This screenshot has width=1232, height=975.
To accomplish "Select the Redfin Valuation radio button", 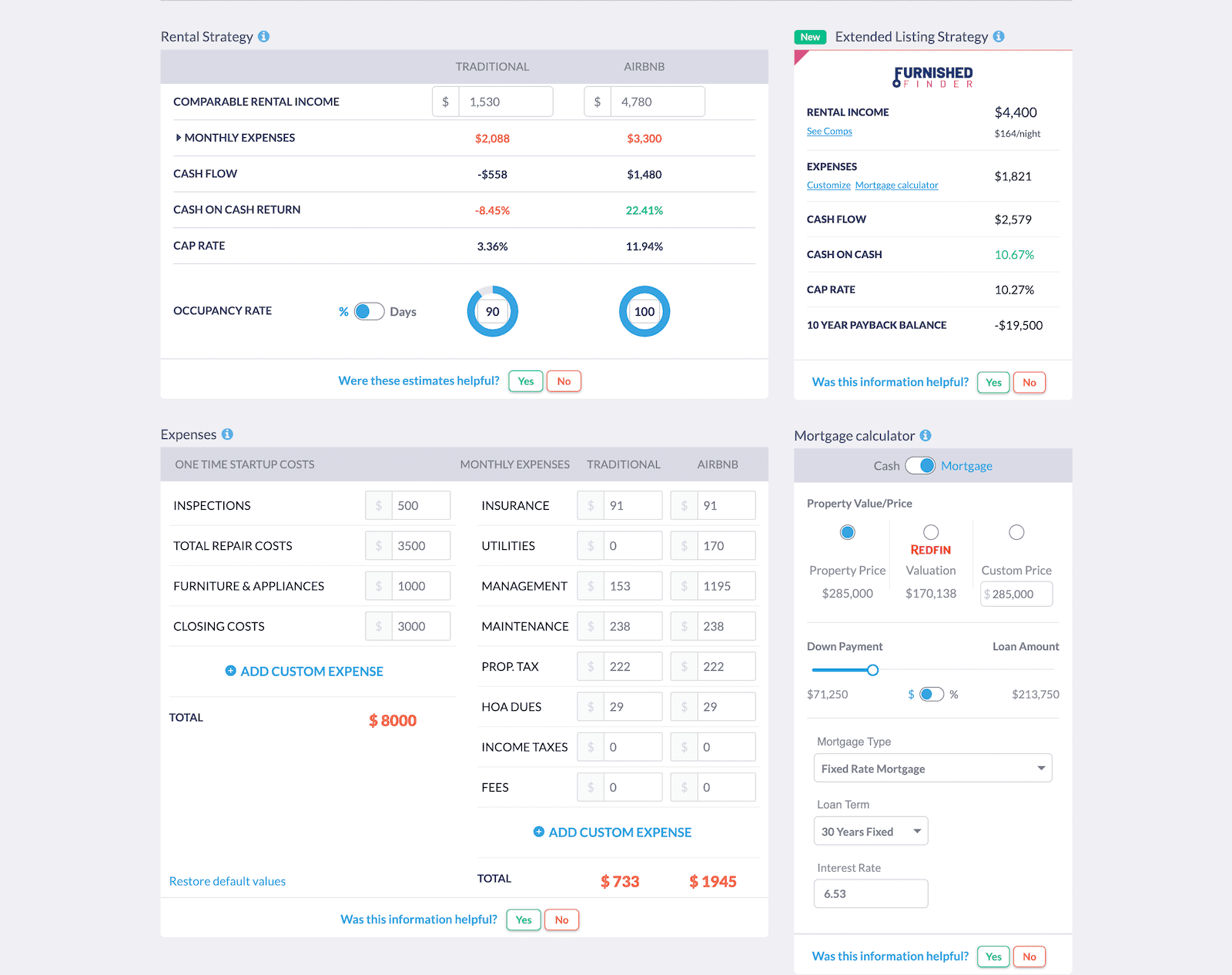I will [931, 532].
